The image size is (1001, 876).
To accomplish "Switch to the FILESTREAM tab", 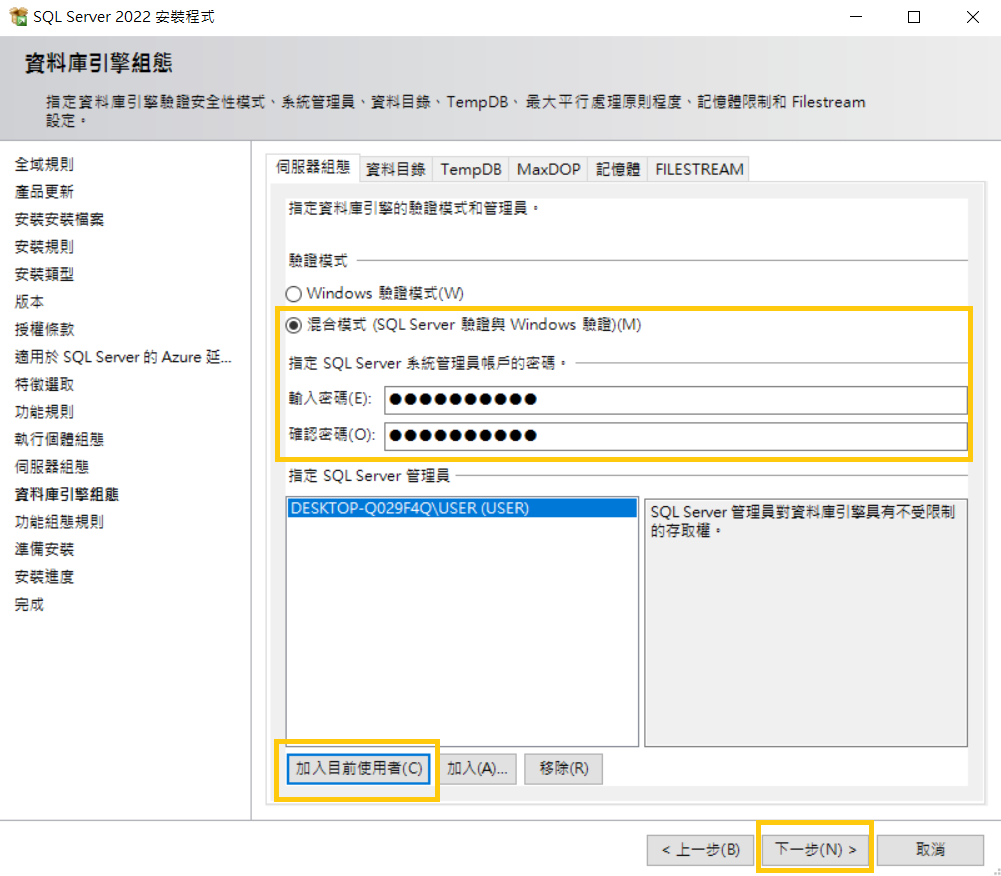I will pyautogui.click(x=699, y=169).
